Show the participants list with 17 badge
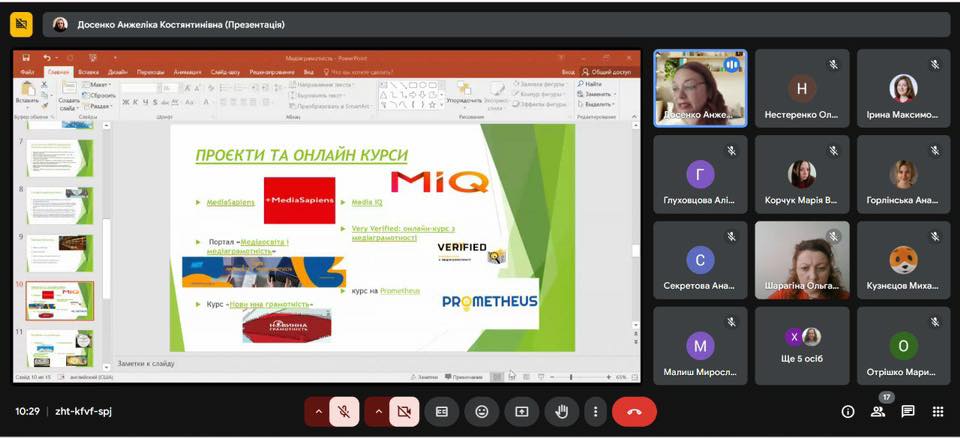Viewport: 960px width, 438px height. pos(878,412)
